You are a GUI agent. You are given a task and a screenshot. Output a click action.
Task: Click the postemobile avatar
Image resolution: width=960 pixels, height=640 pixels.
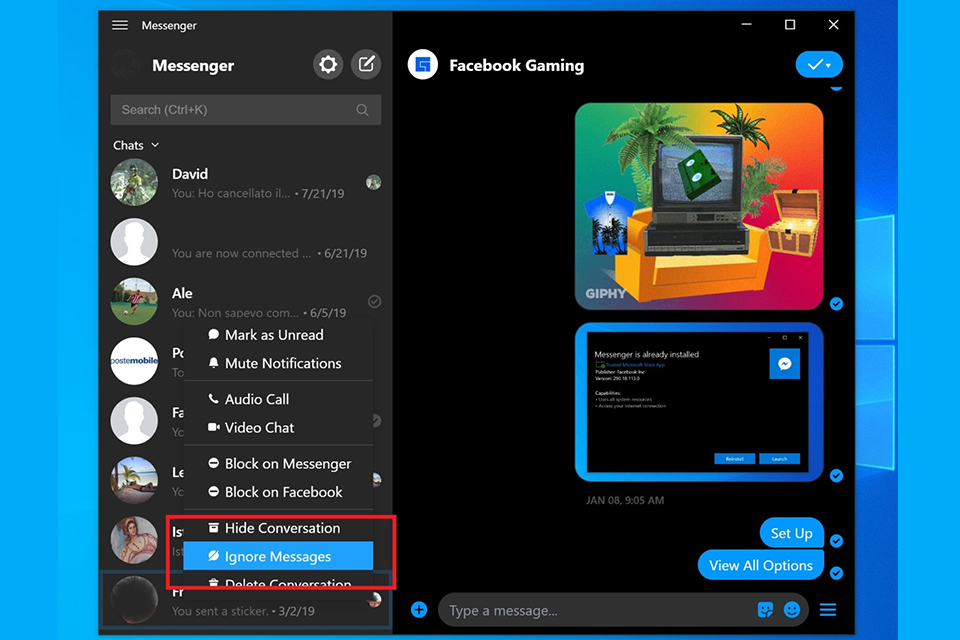[x=134, y=361]
